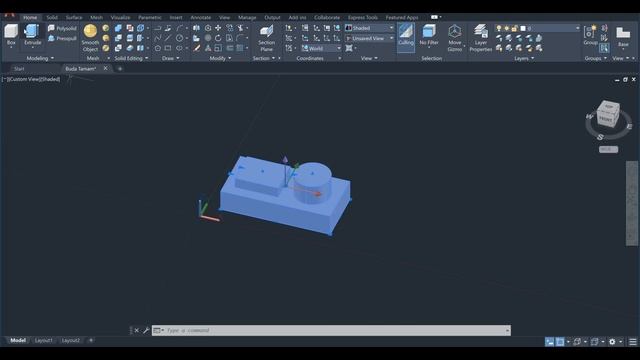This screenshot has height=360, width=640.
Task: Click the Smooth Object mesh button
Action: 90,38
